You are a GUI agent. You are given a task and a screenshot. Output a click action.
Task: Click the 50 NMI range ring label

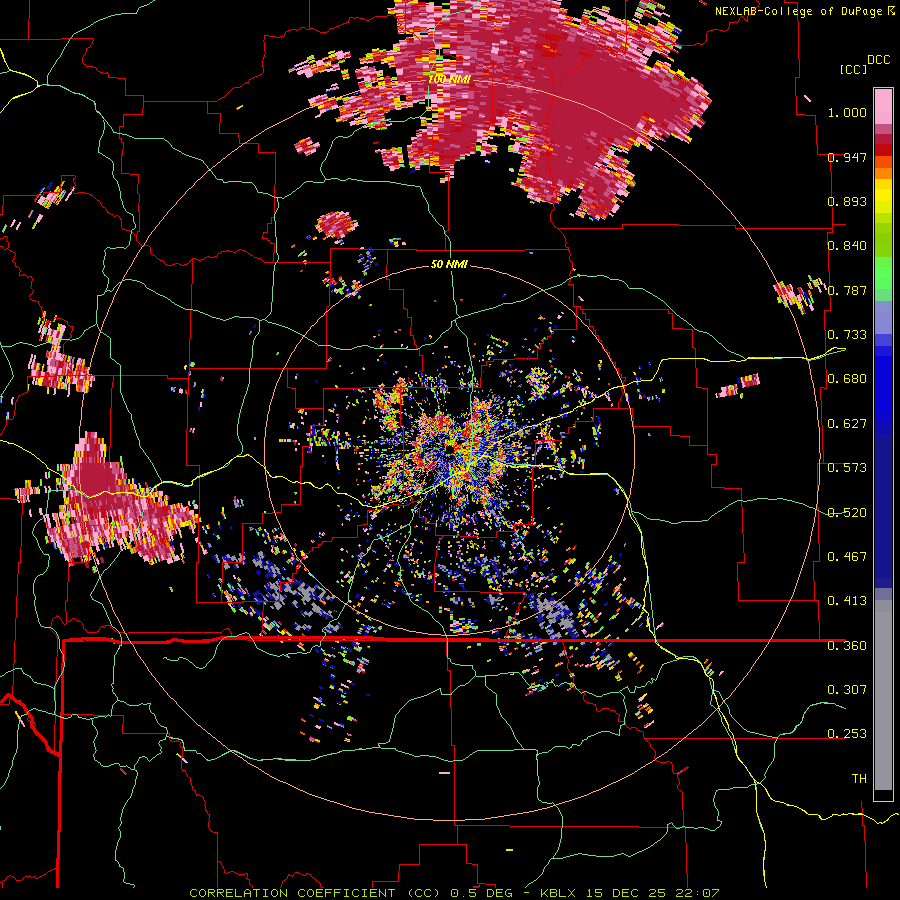coord(449,264)
